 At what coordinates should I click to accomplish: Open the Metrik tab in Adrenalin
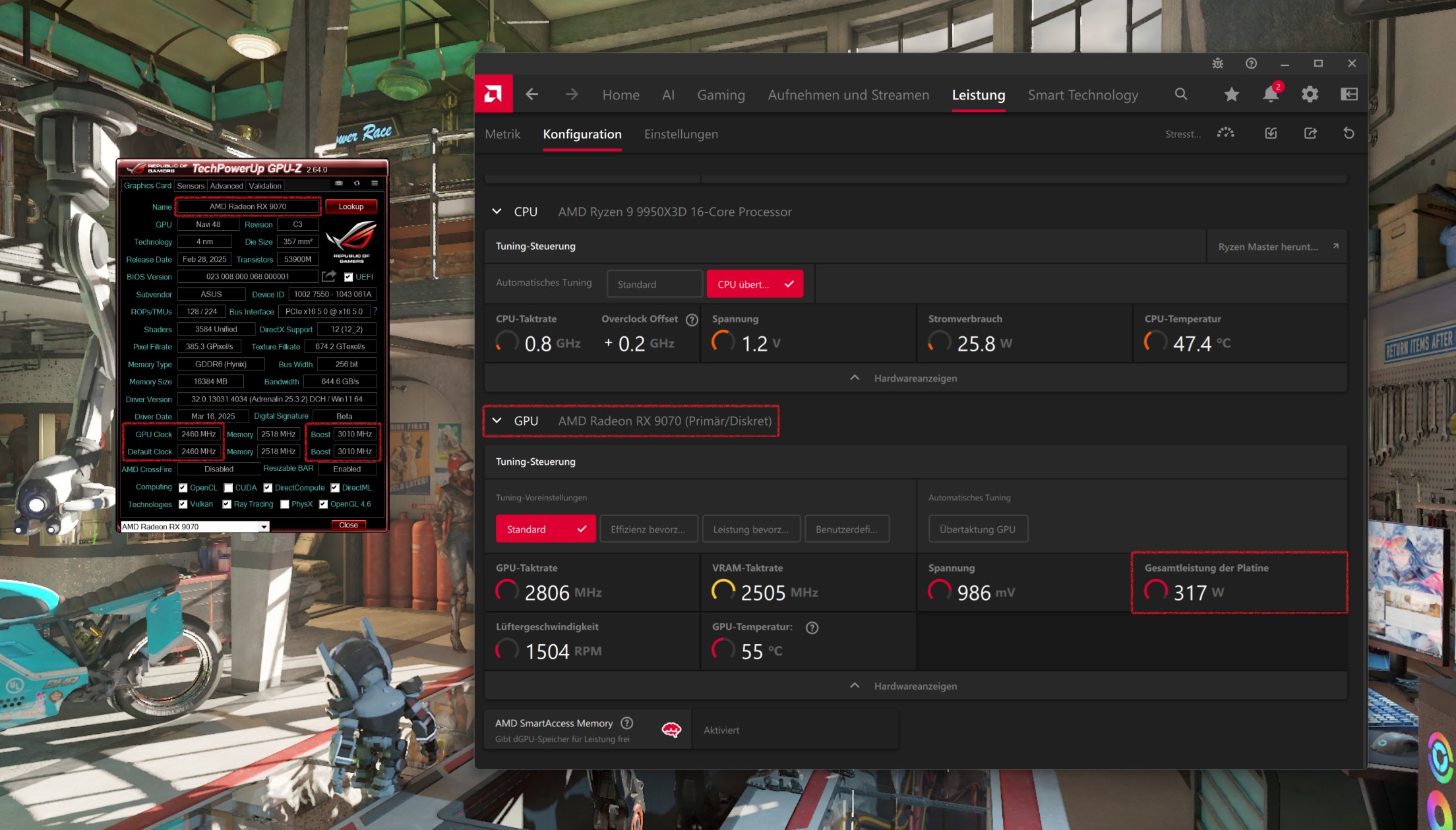(502, 134)
